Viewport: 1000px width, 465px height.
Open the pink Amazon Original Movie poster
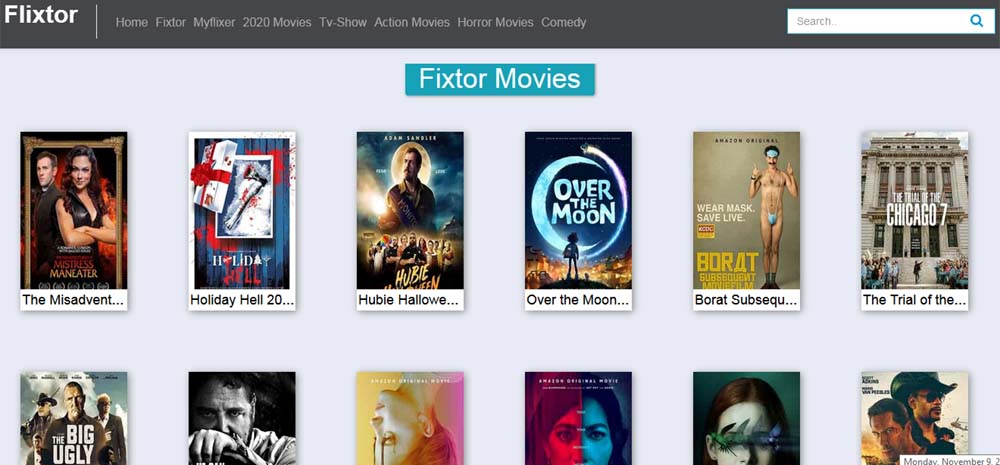pyautogui.click(x=410, y=418)
